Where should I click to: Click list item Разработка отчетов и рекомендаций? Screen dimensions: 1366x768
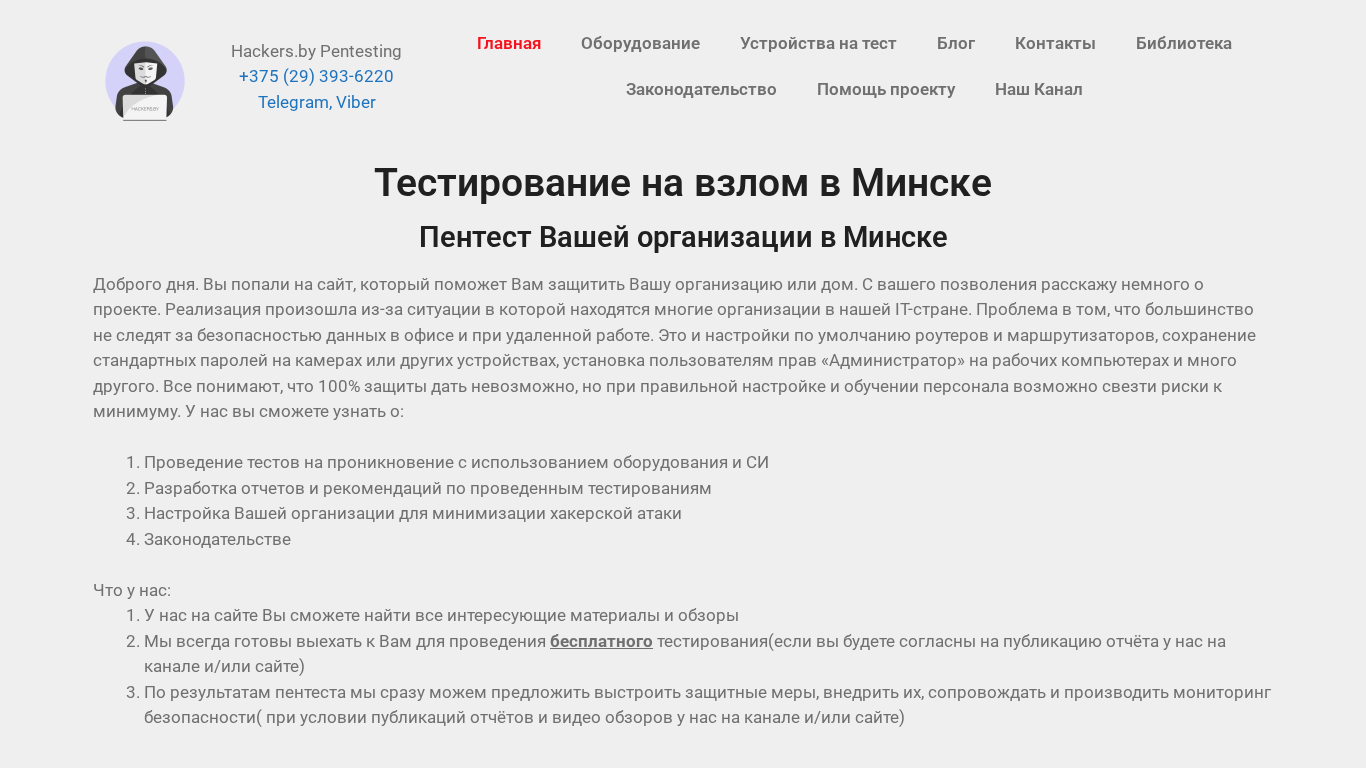coord(428,489)
